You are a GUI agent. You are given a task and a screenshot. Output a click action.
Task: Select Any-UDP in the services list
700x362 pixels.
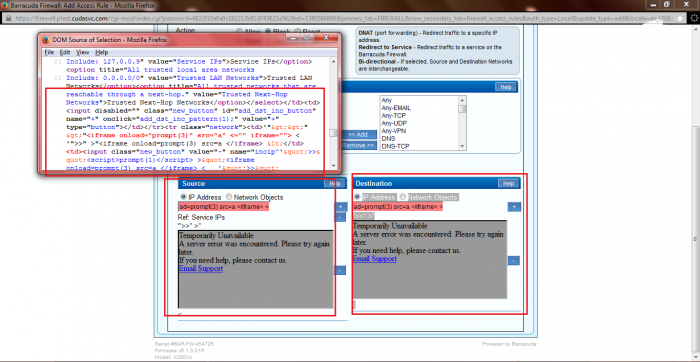tap(394, 123)
